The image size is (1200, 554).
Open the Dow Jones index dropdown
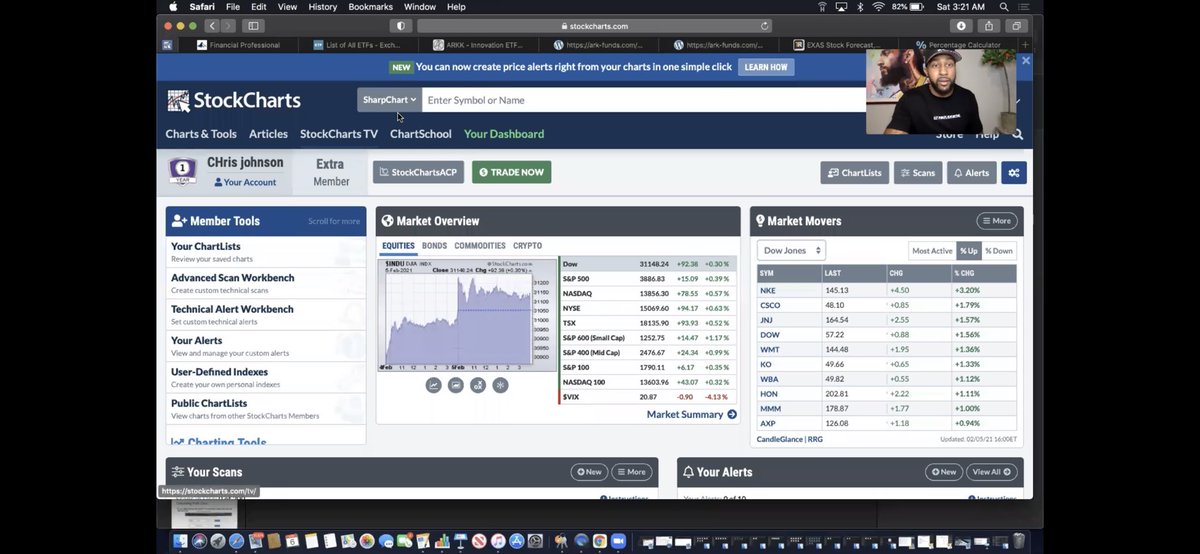(x=791, y=251)
